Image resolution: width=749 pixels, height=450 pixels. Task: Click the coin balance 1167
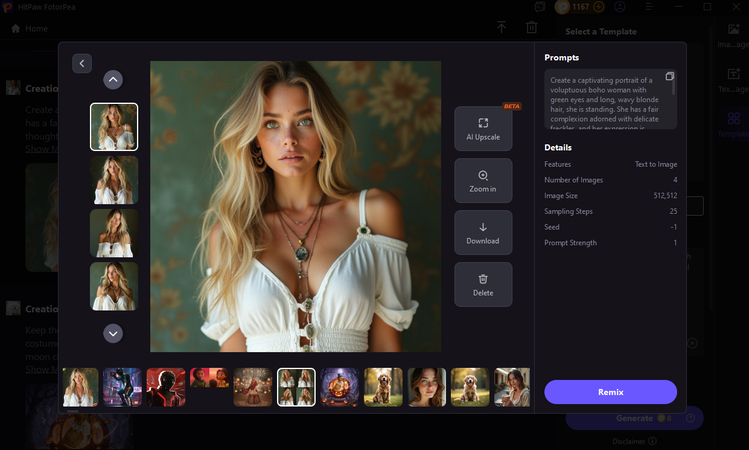pos(580,7)
